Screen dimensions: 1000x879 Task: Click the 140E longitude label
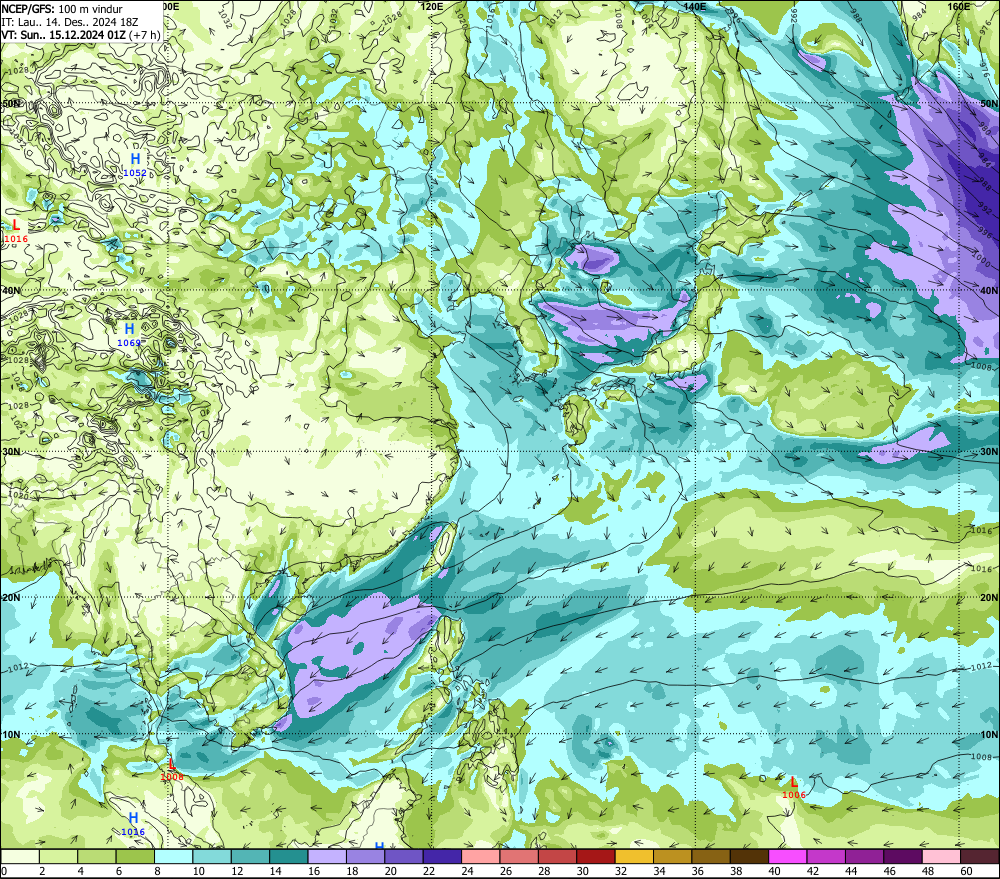tap(695, 6)
